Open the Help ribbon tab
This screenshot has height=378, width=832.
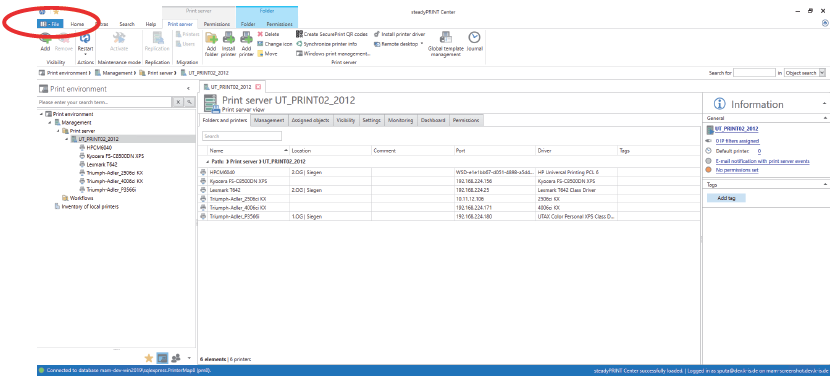click(151, 24)
